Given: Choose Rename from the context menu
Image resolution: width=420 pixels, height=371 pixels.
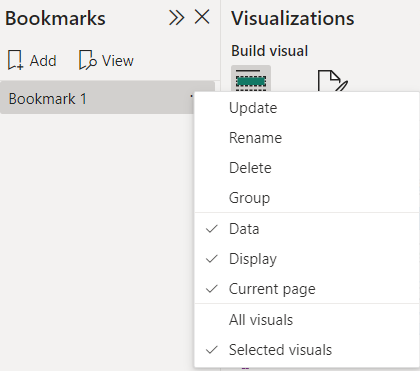Looking at the screenshot, I should (307, 138).
